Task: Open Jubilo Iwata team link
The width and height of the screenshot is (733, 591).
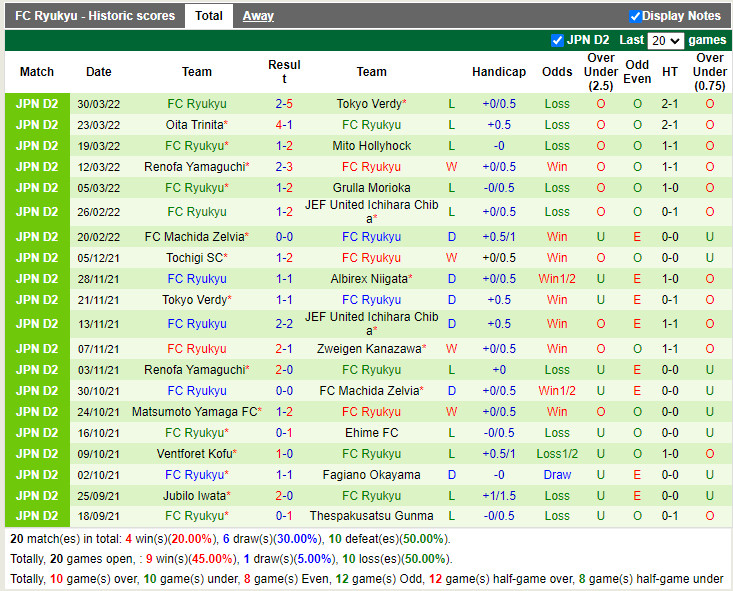Action: point(194,496)
